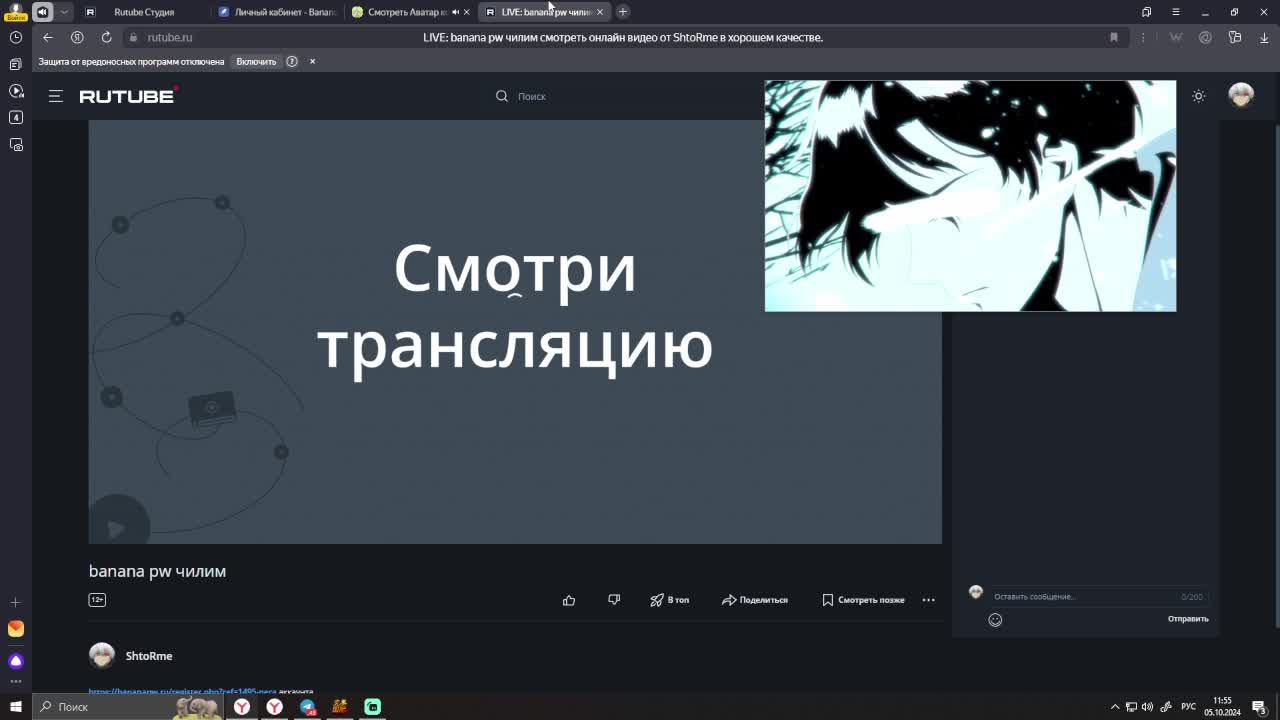The image size is (1280, 720).
Task: Send chat message with Отправить
Action: coord(1188,619)
